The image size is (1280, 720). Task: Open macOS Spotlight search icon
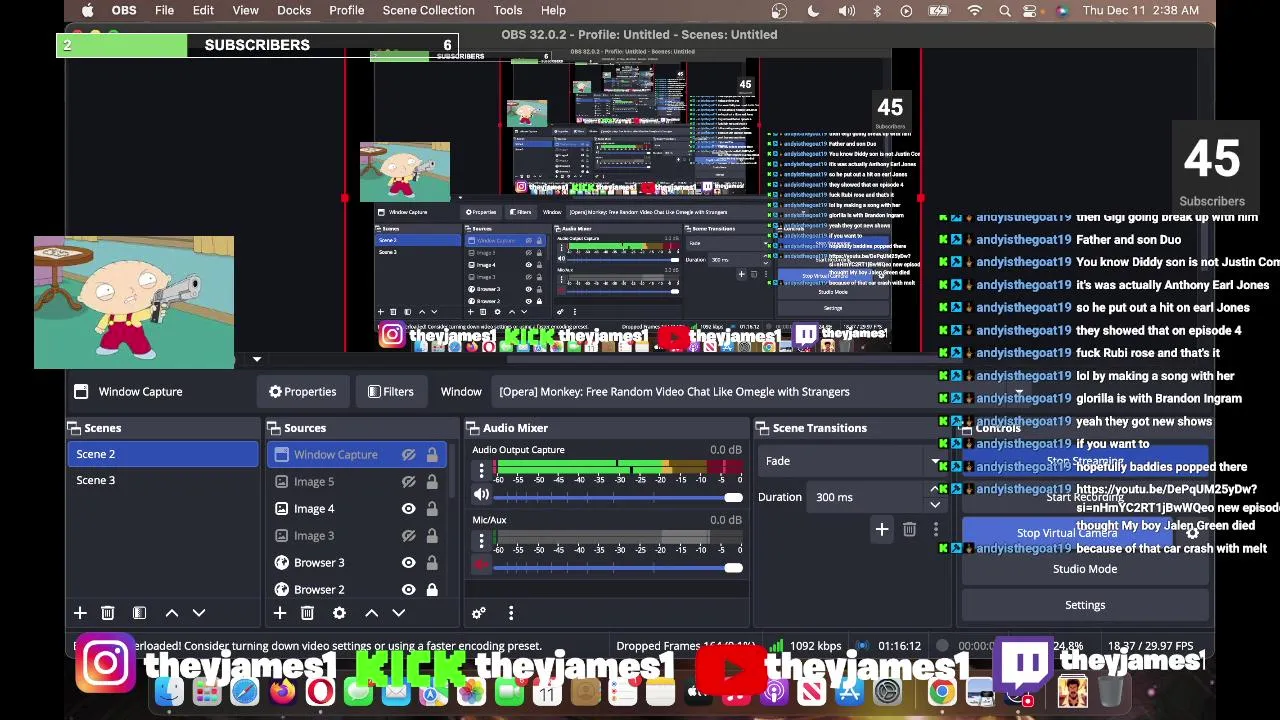click(1005, 10)
